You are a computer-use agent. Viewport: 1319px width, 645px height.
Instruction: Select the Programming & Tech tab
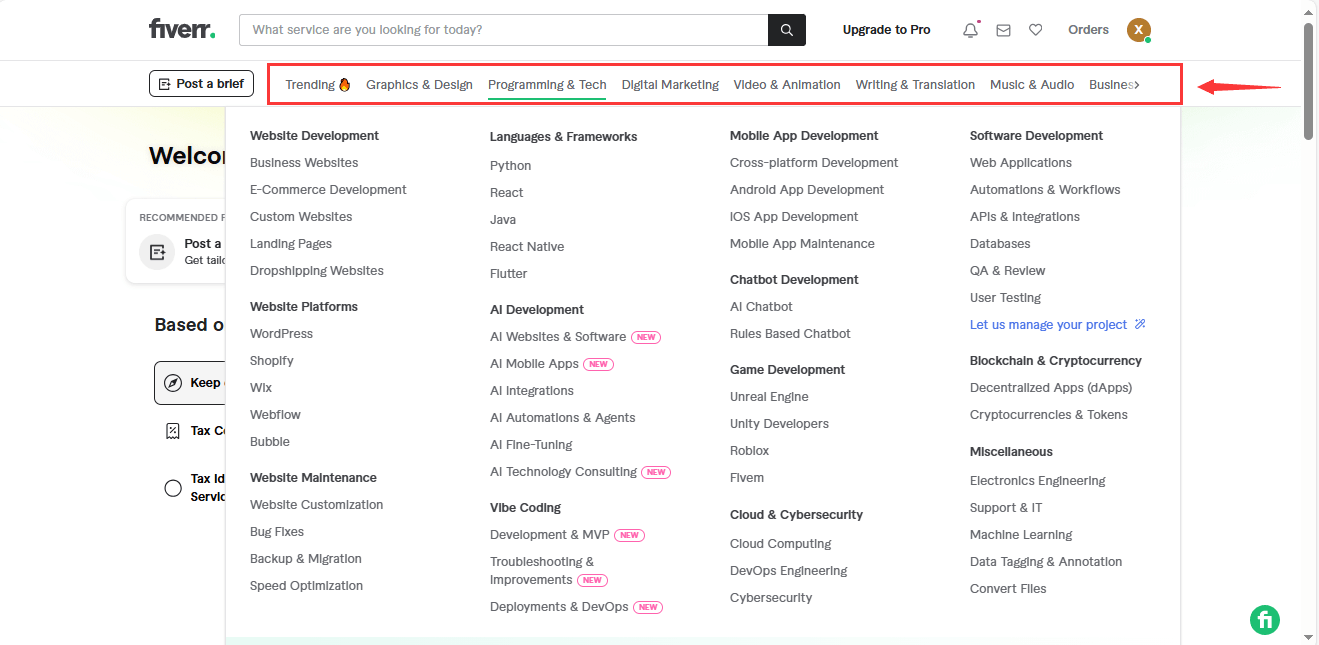click(x=547, y=85)
